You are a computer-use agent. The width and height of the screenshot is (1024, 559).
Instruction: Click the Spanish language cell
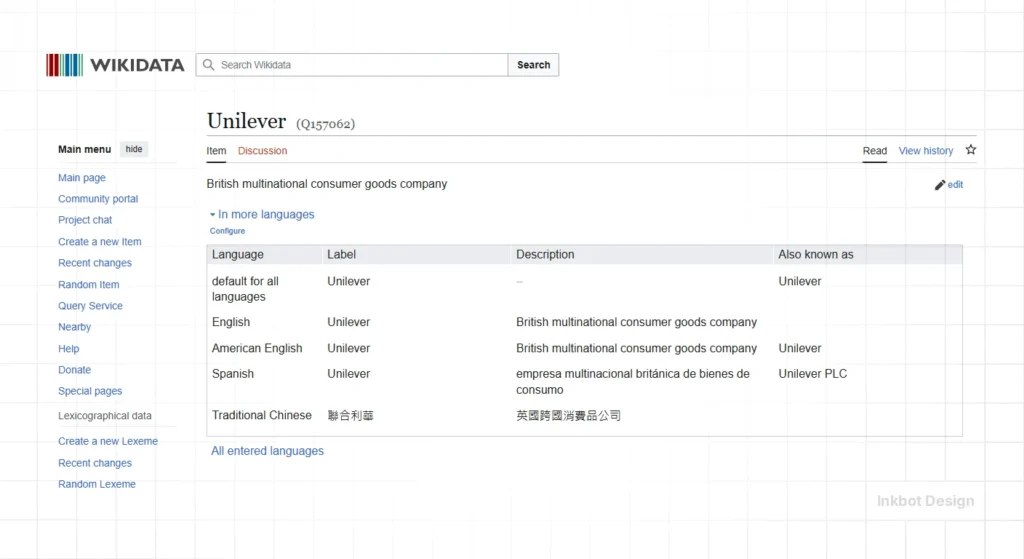[232, 374]
